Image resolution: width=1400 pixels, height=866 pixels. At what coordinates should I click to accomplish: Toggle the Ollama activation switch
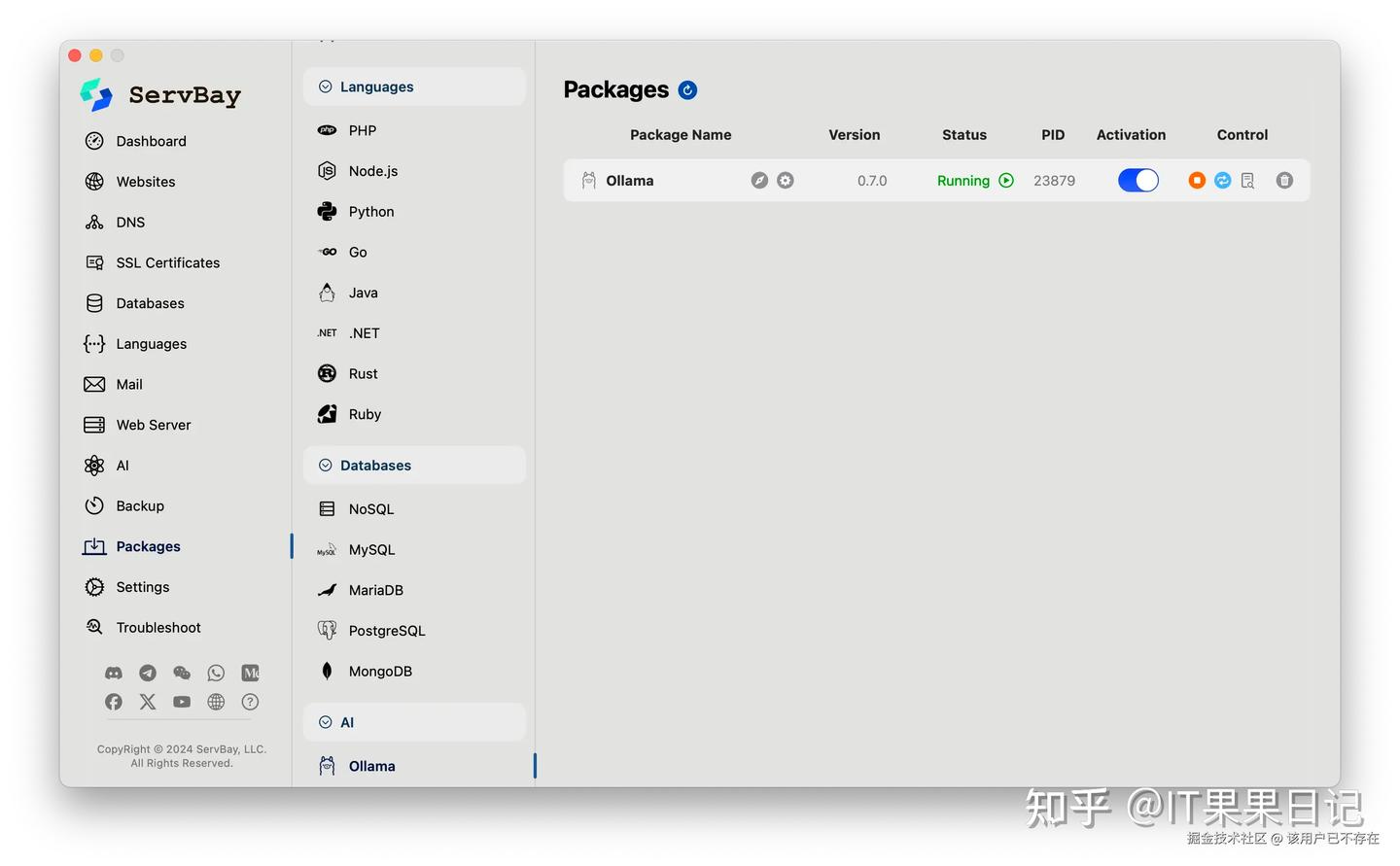1137,181
